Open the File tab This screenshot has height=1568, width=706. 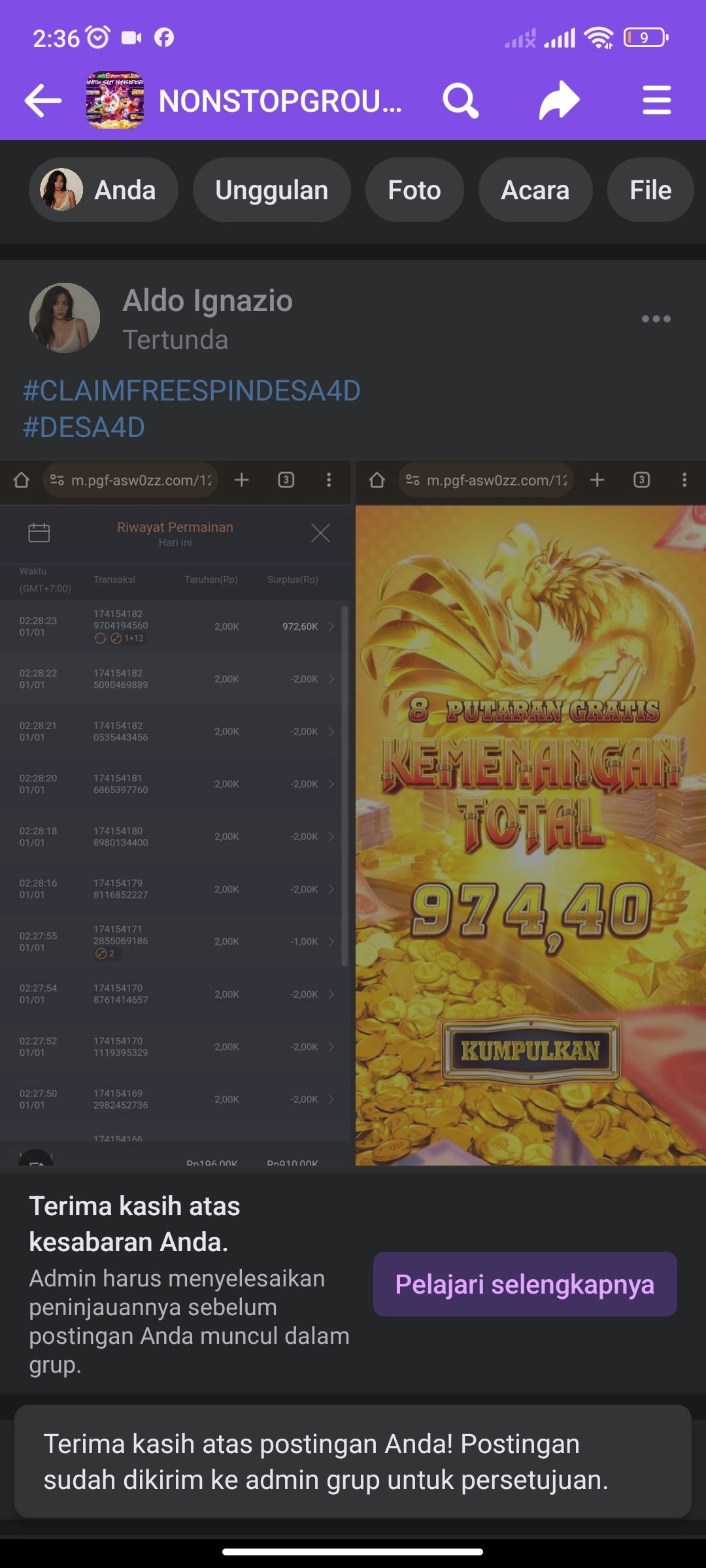click(650, 190)
